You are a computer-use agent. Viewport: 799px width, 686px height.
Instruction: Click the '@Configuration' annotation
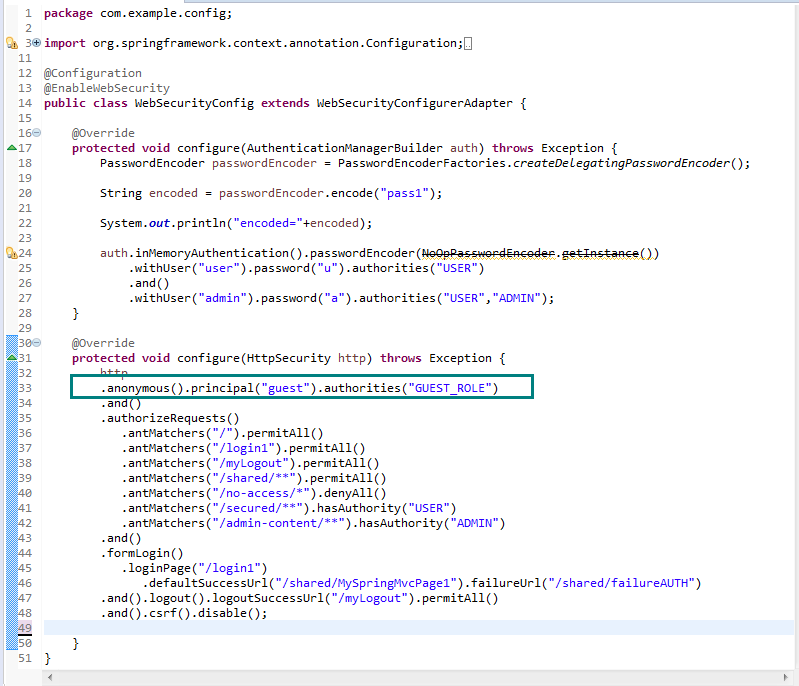coord(93,73)
